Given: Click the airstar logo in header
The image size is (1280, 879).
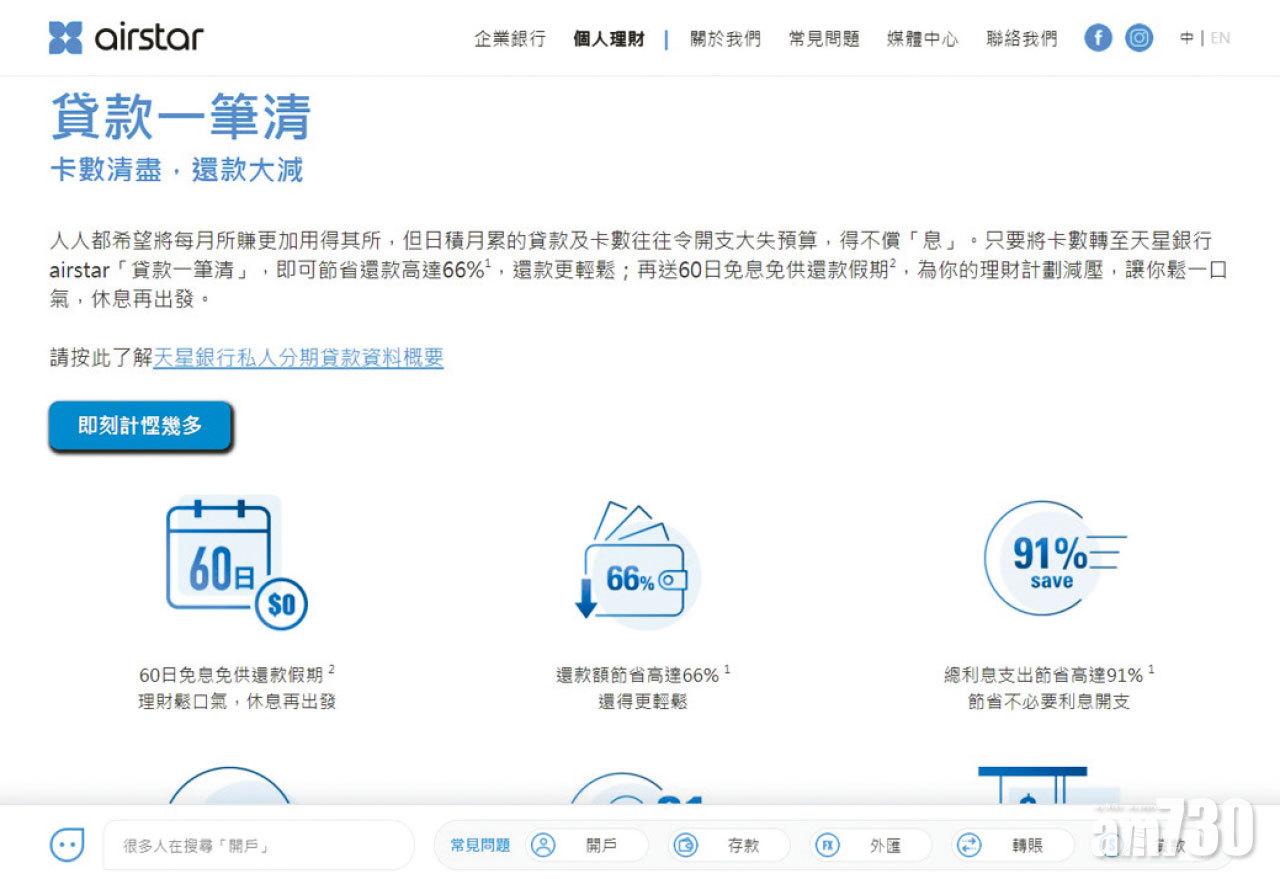Looking at the screenshot, I should (126, 38).
